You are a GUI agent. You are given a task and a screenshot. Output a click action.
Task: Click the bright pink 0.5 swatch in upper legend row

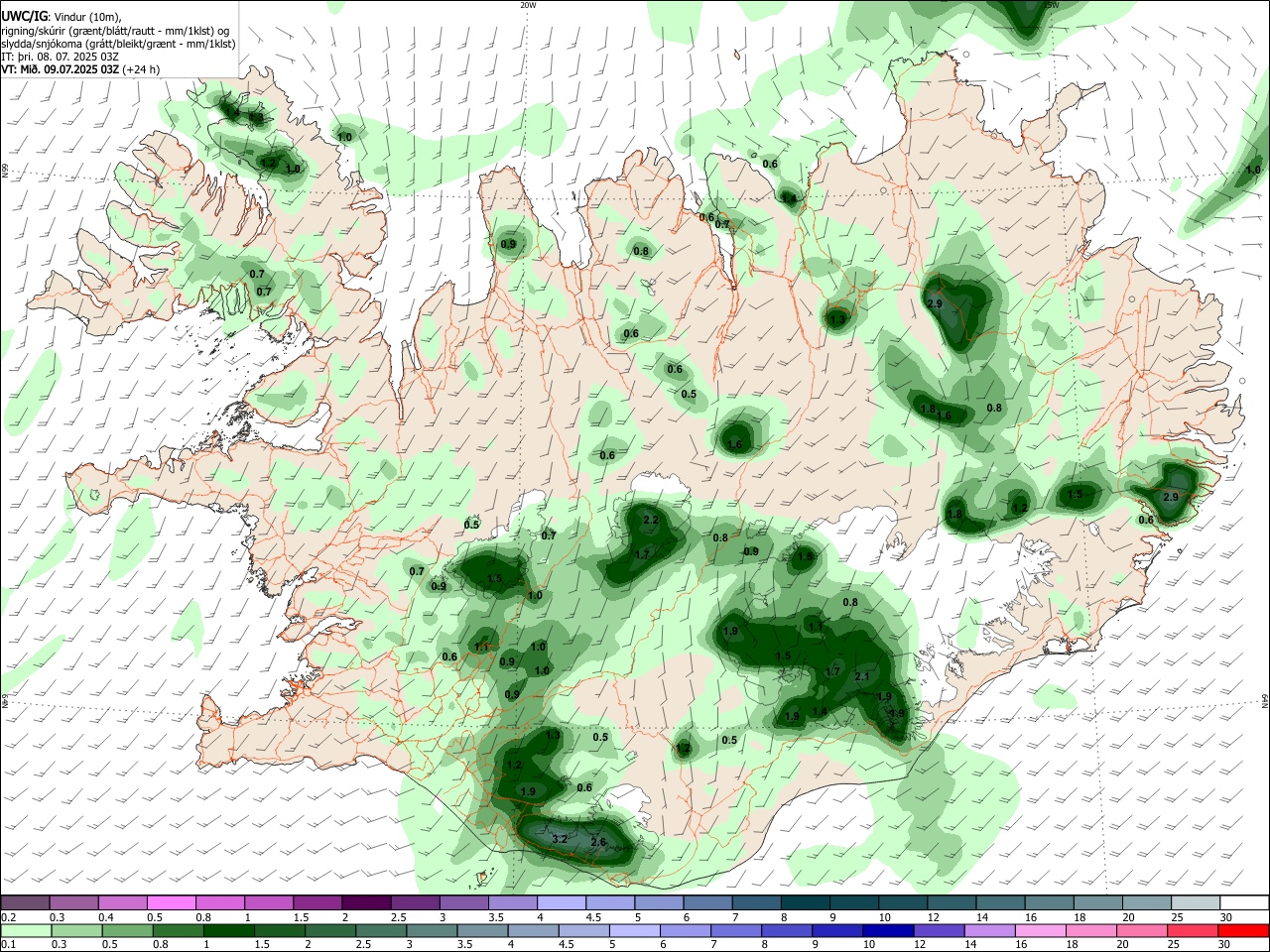(171, 903)
